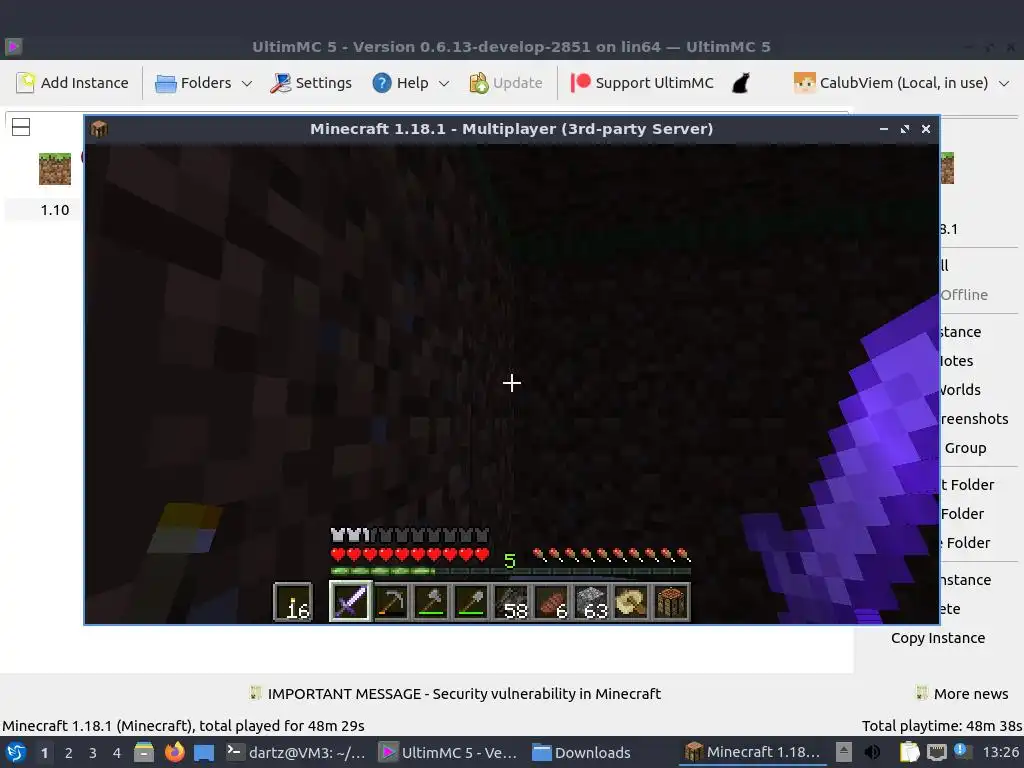Switch to workspace 2
This screenshot has height=768, width=1024.
tap(69, 753)
